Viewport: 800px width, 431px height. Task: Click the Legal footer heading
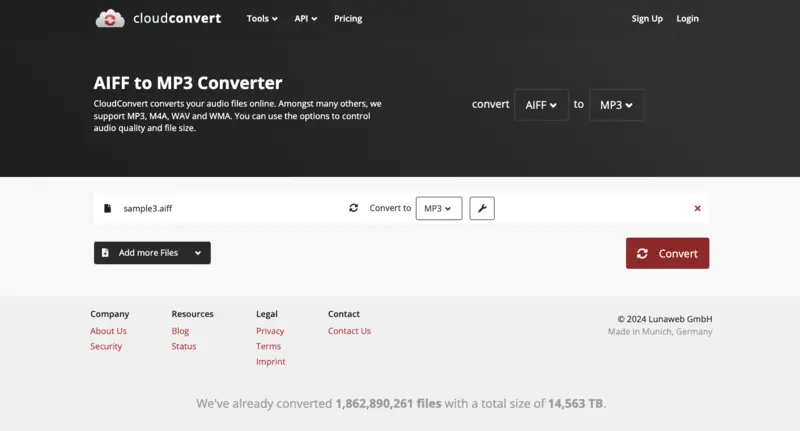pyautogui.click(x=267, y=314)
